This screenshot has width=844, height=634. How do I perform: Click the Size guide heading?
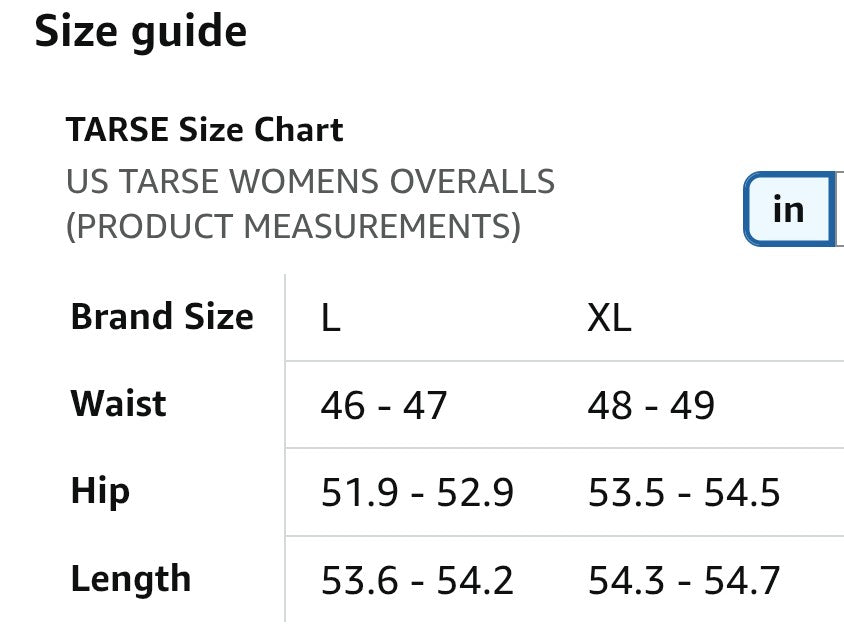coord(140,32)
